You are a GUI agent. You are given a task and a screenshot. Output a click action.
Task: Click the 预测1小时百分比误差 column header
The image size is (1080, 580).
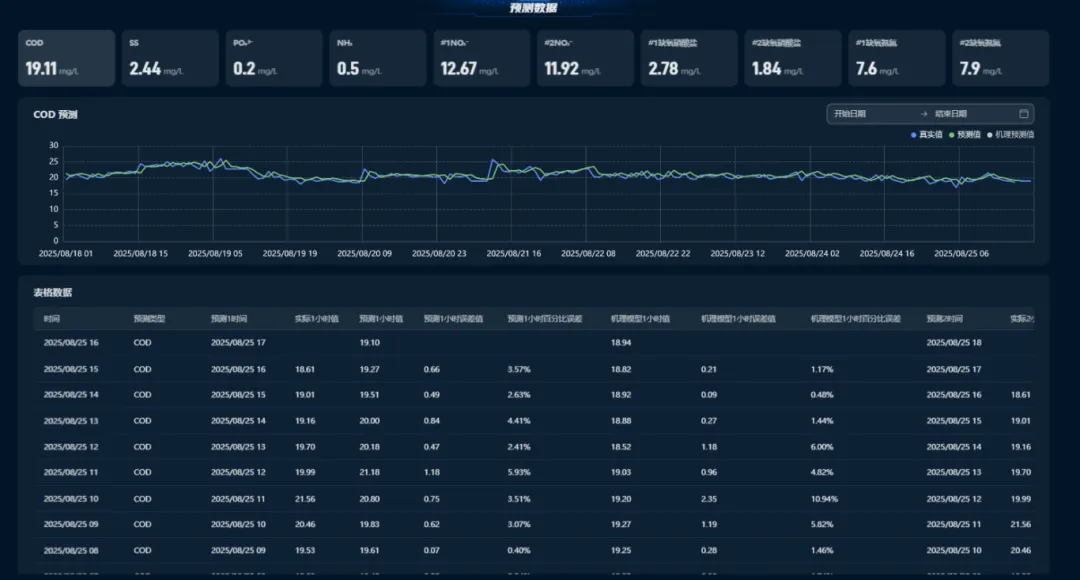tap(548, 319)
